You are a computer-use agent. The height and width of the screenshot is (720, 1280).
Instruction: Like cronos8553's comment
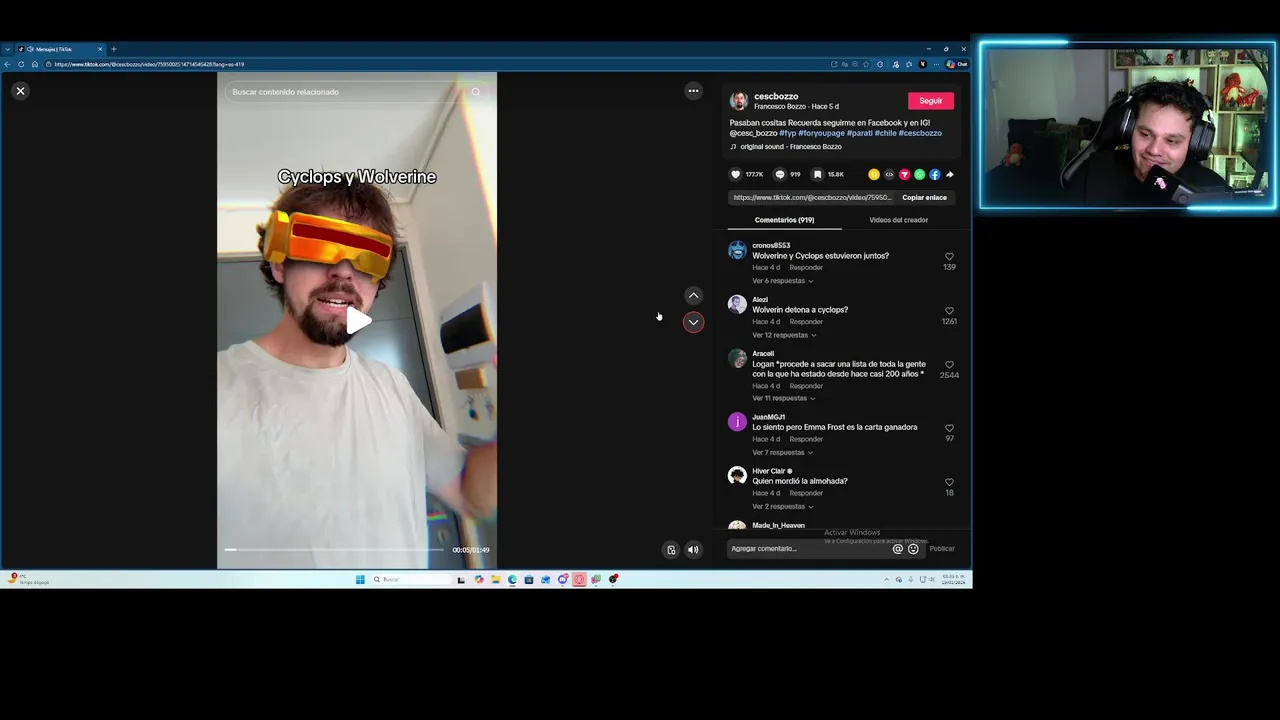(949, 257)
